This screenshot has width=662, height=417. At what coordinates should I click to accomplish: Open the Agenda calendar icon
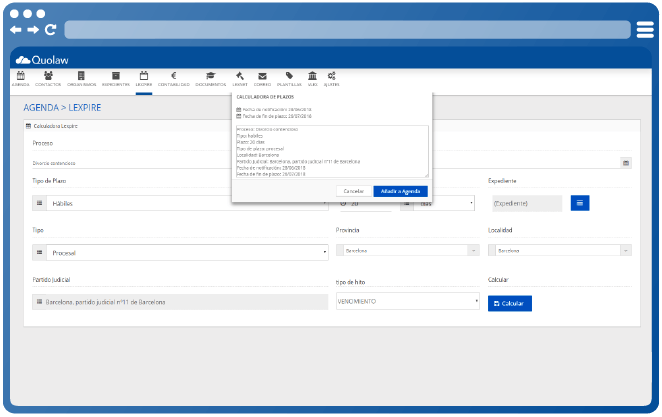coord(20,76)
